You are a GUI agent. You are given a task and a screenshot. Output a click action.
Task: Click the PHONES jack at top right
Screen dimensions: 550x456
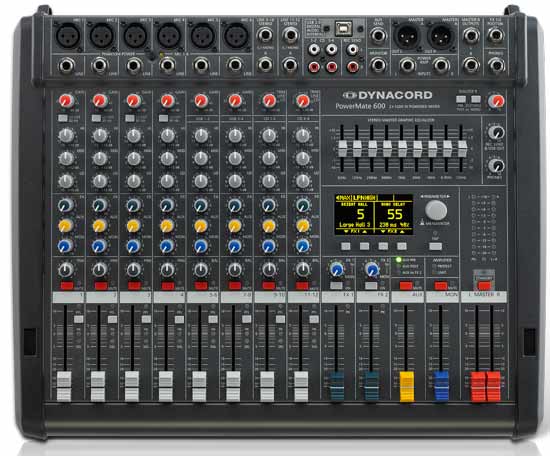pyautogui.click(x=496, y=65)
